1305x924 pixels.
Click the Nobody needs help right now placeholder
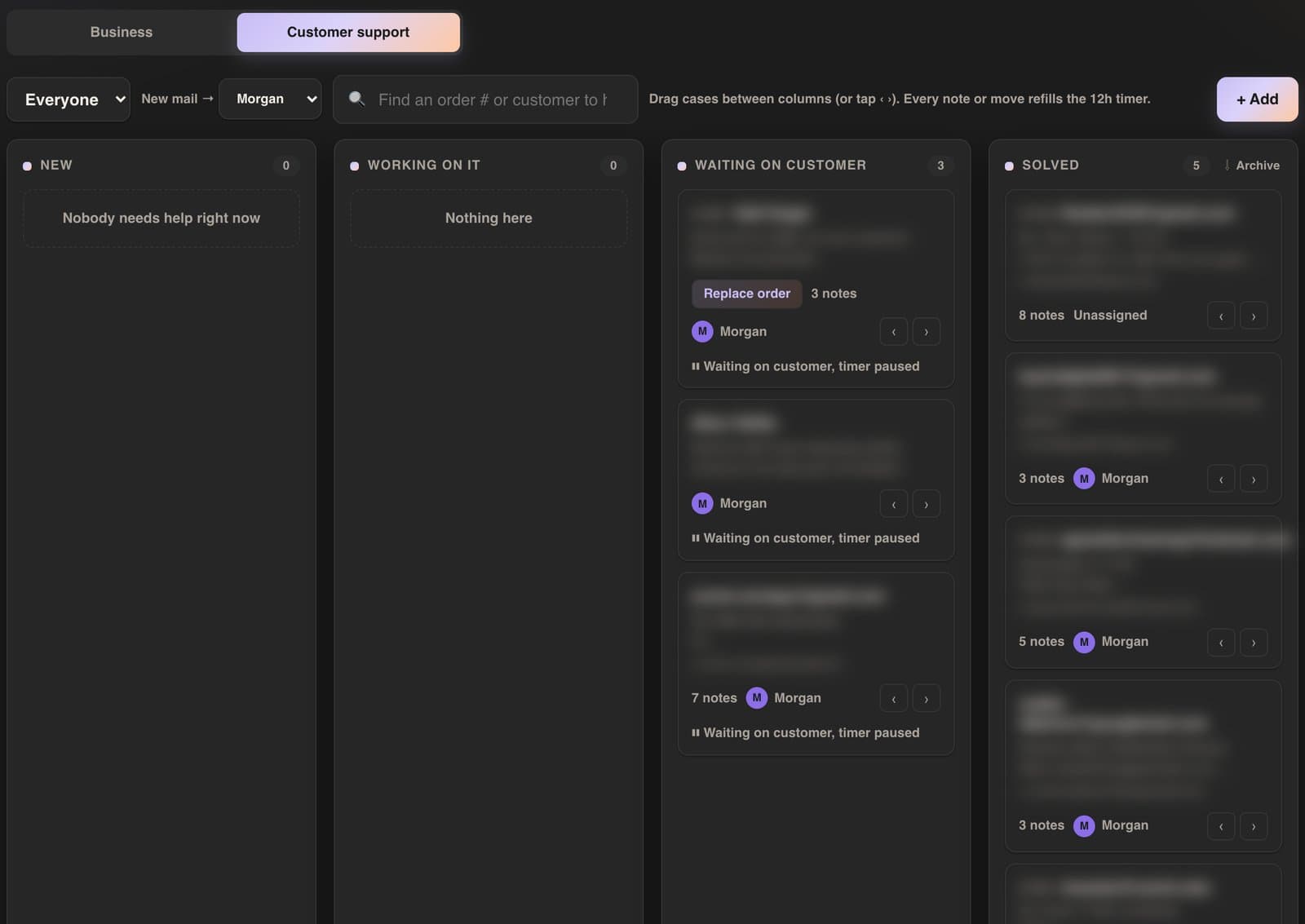pos(161,219)
